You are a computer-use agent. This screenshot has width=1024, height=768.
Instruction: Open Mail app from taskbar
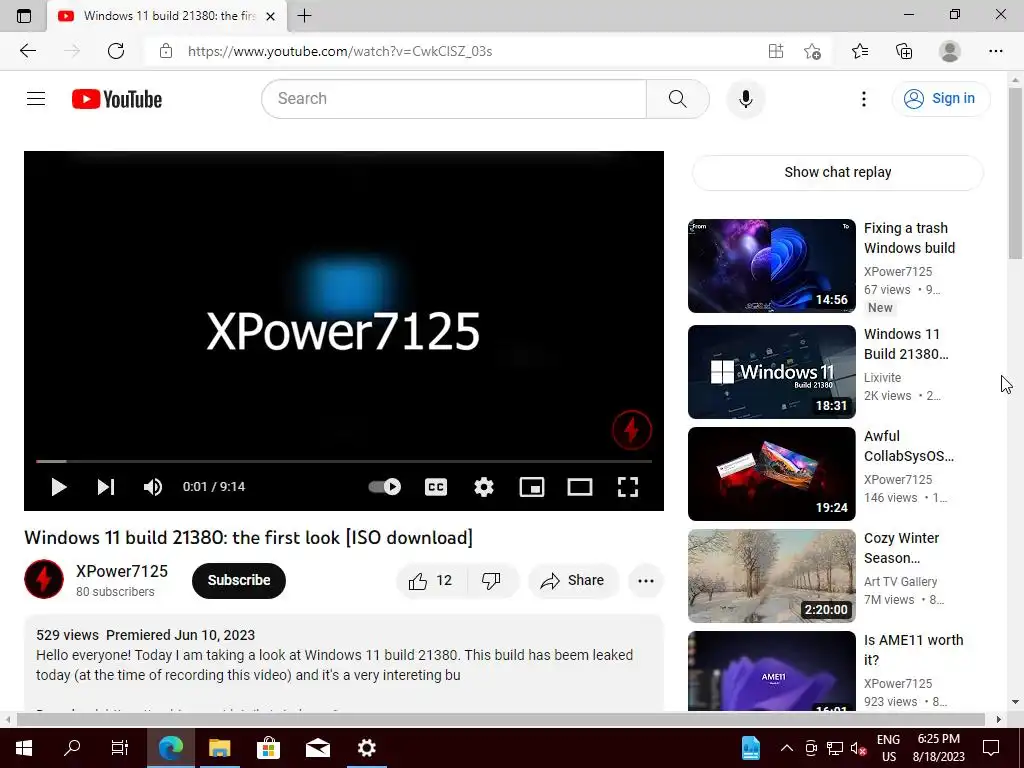click(x=317, y=748)
